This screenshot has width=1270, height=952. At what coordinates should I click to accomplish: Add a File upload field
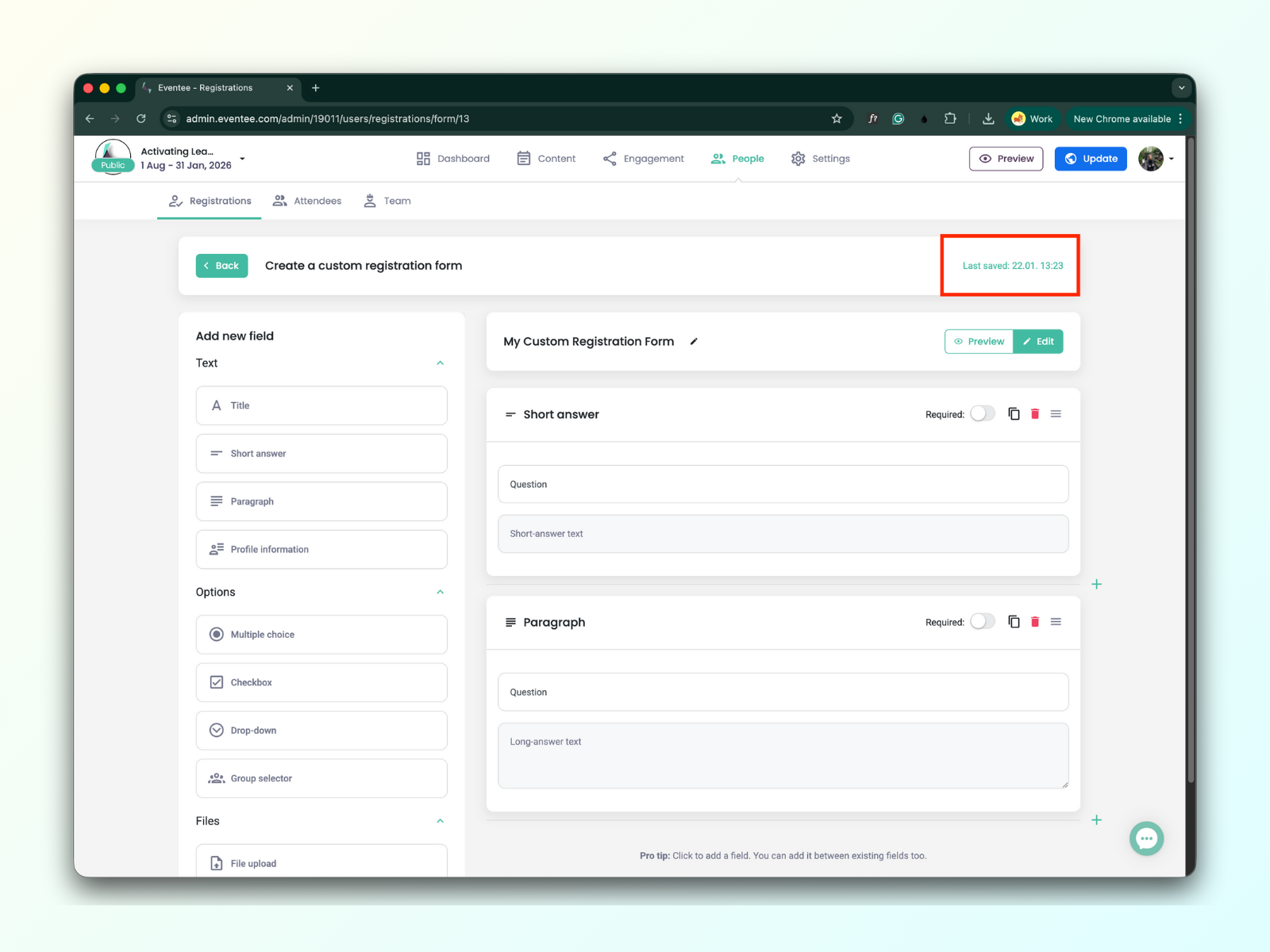click(321, 862)
